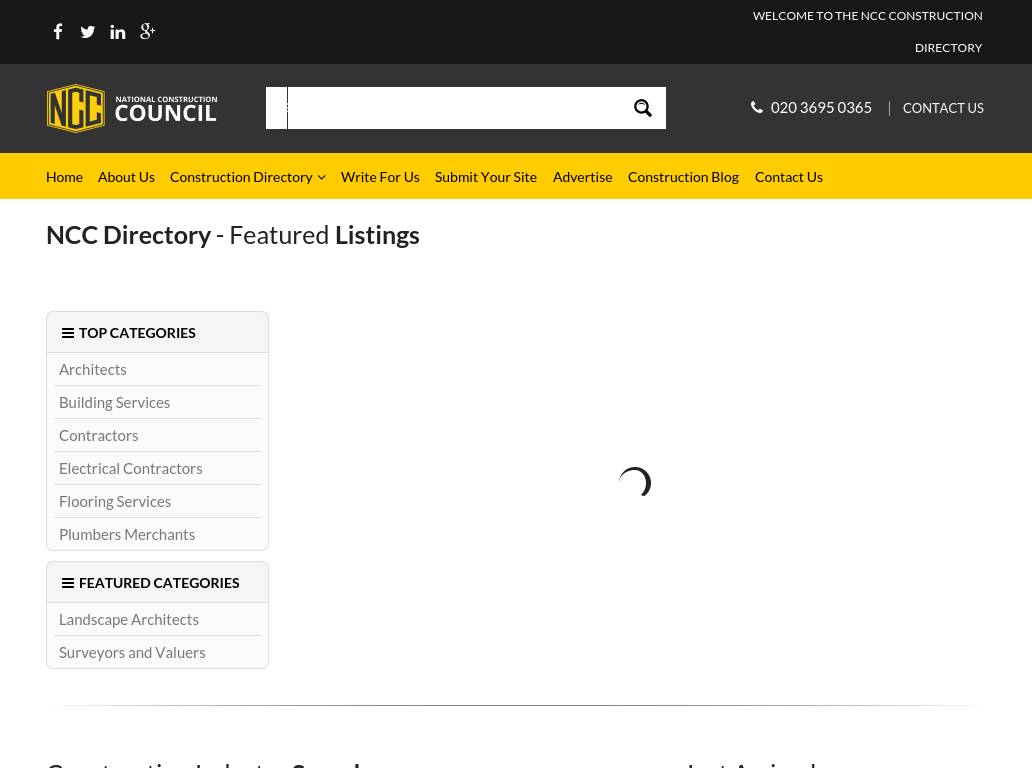Image resolution: width=1032 pixels, height=768 pixels.
Task: Click the NCC National Construction Council logo
Action: click(132, 108)
